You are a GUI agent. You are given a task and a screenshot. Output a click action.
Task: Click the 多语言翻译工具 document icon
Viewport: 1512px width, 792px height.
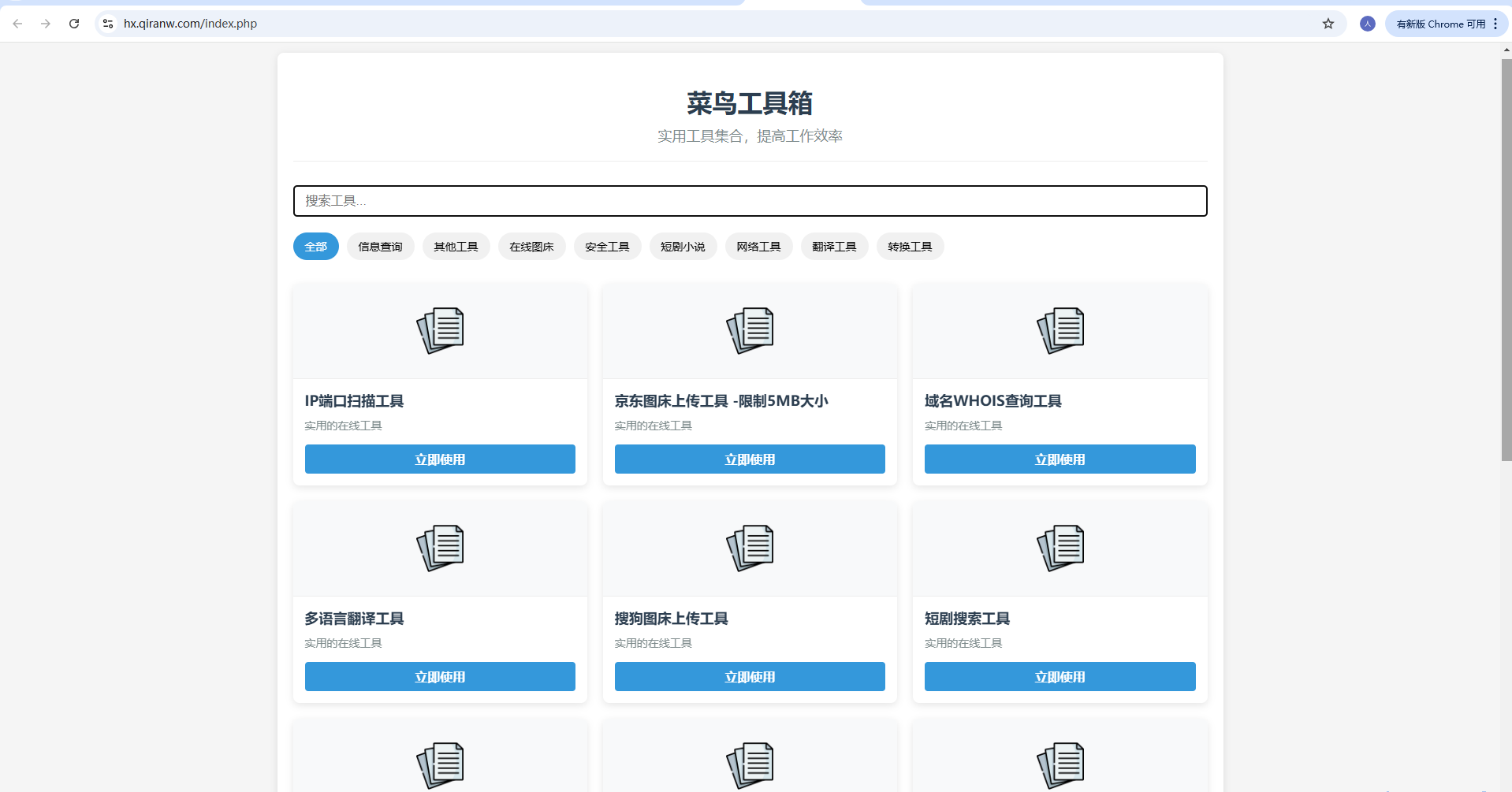coord(439,547)
